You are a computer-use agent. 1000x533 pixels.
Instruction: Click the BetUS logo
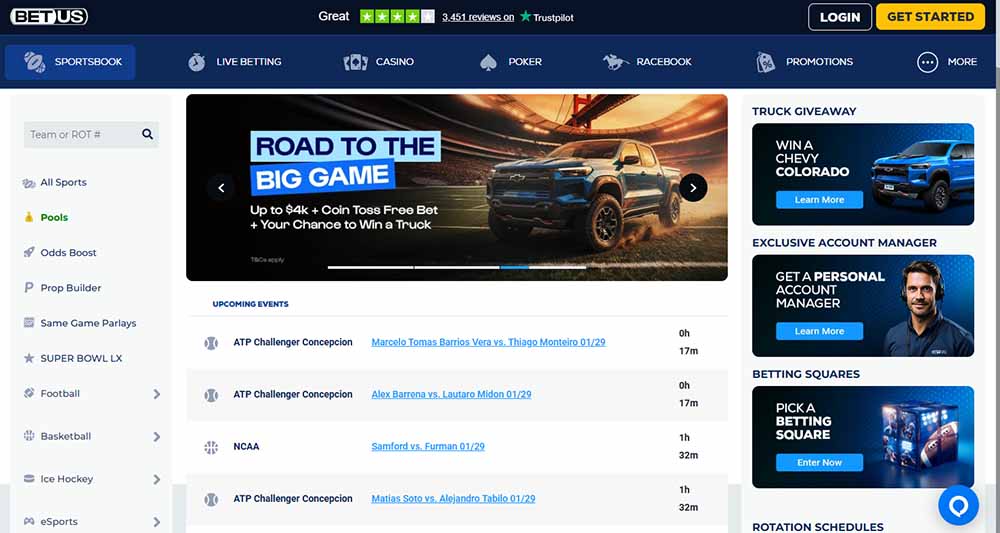tap(49, 17)
